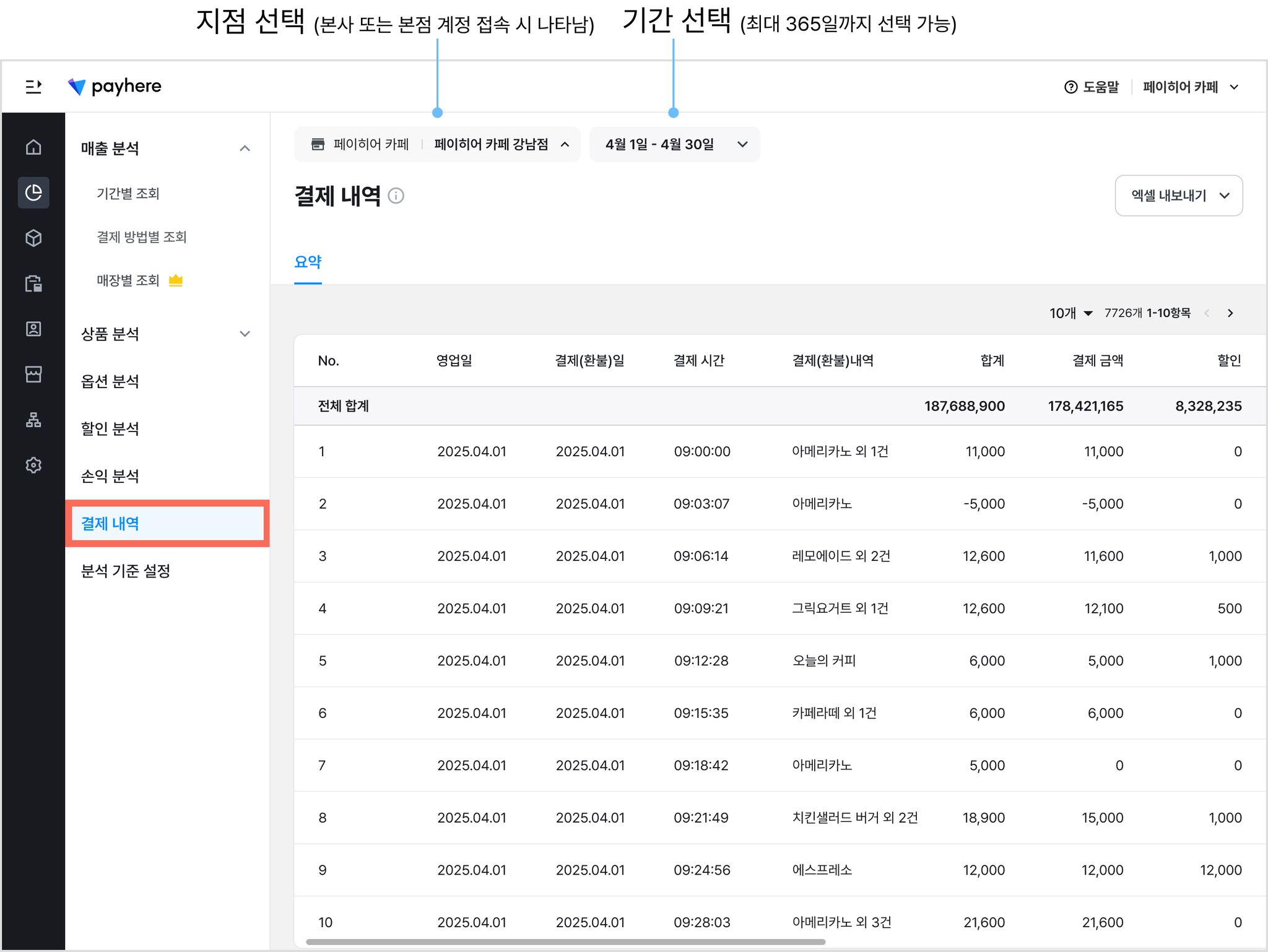Open the 4월 1일 - 4월 30일 date dropdown

(675, 144)
